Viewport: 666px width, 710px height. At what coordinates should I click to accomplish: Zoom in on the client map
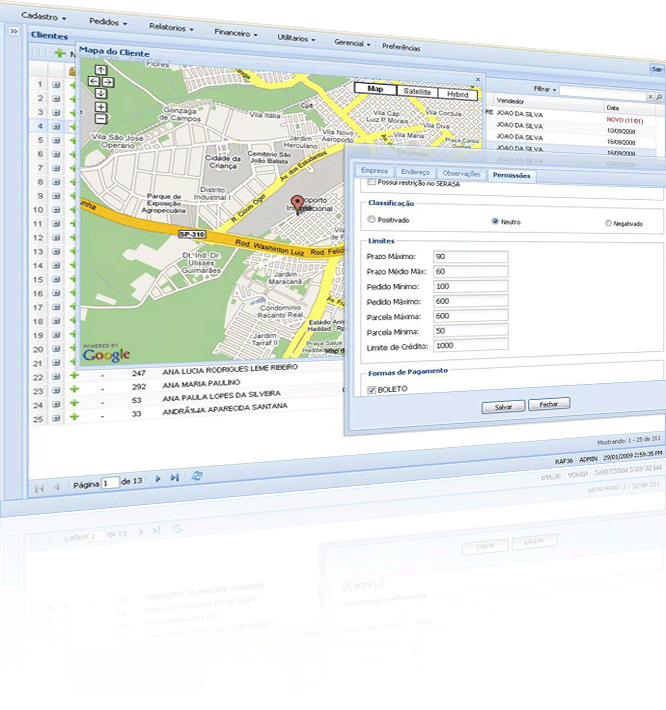point(101,106)
